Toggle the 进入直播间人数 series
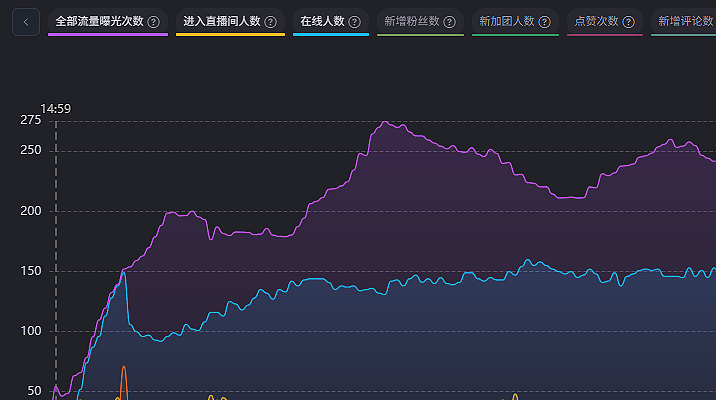Screen dimensions: 716x400 coord(221,21)
